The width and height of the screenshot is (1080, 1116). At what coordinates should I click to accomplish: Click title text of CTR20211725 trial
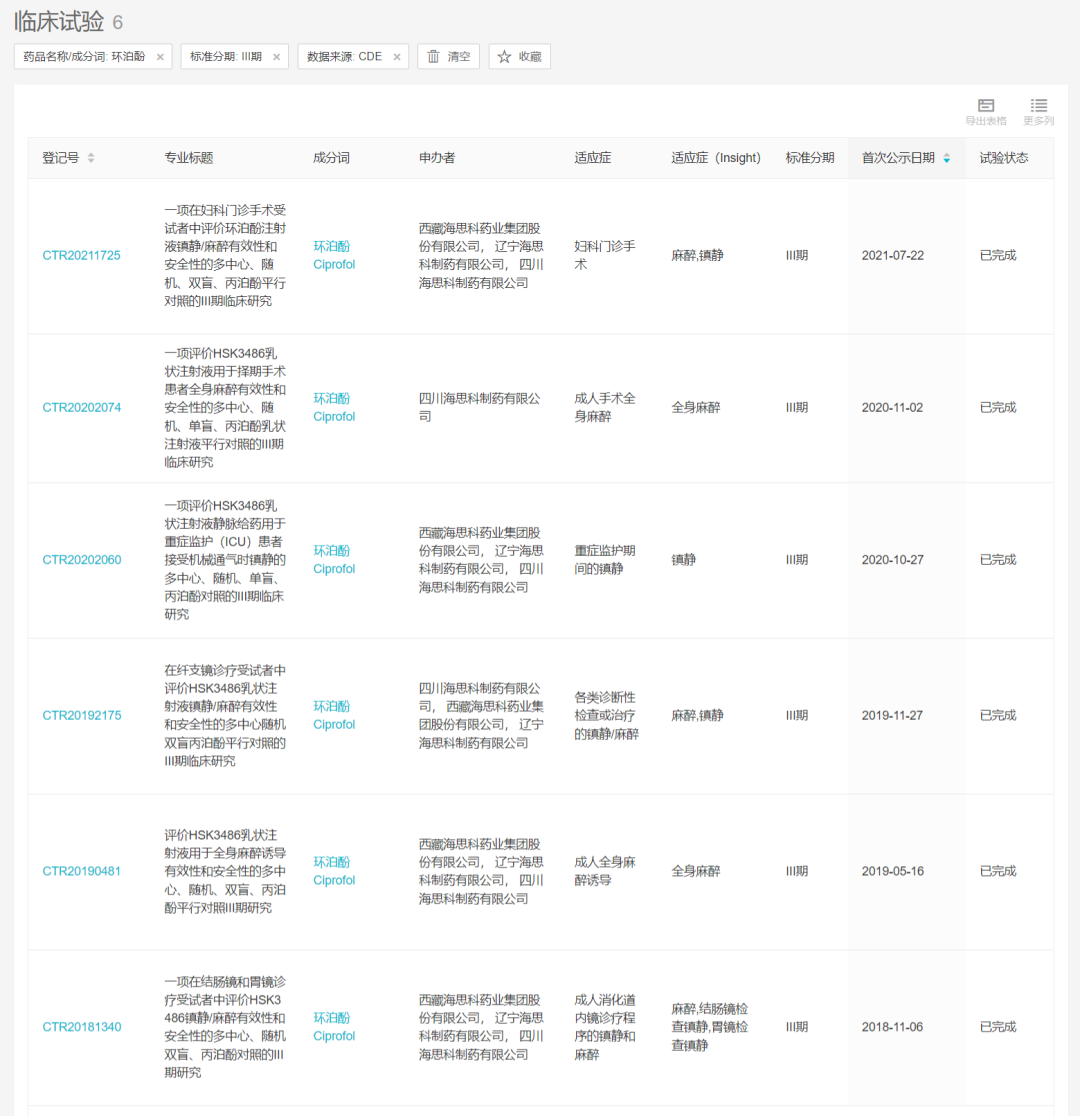point(225,256)
